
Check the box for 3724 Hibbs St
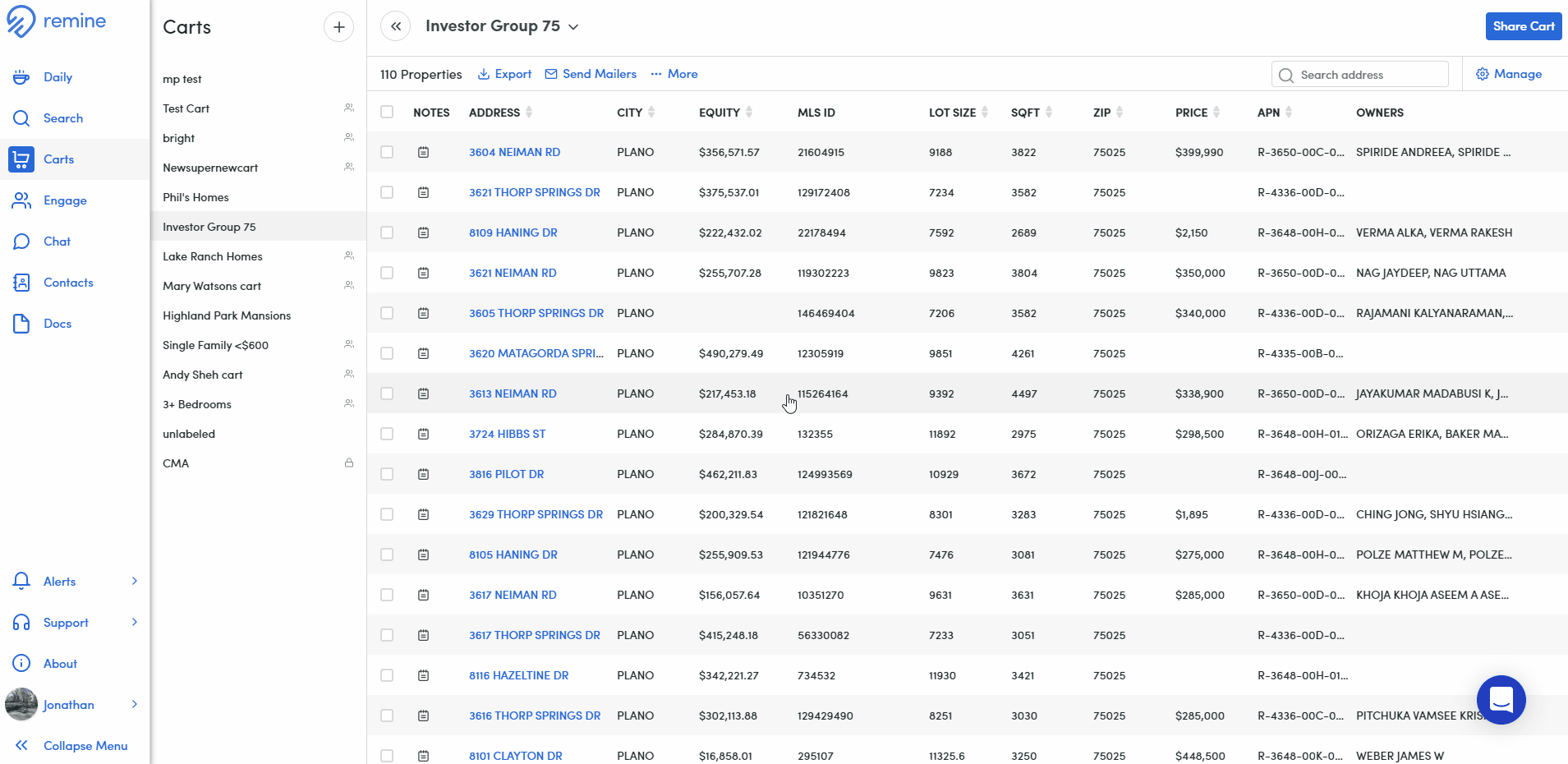(387, 434)
